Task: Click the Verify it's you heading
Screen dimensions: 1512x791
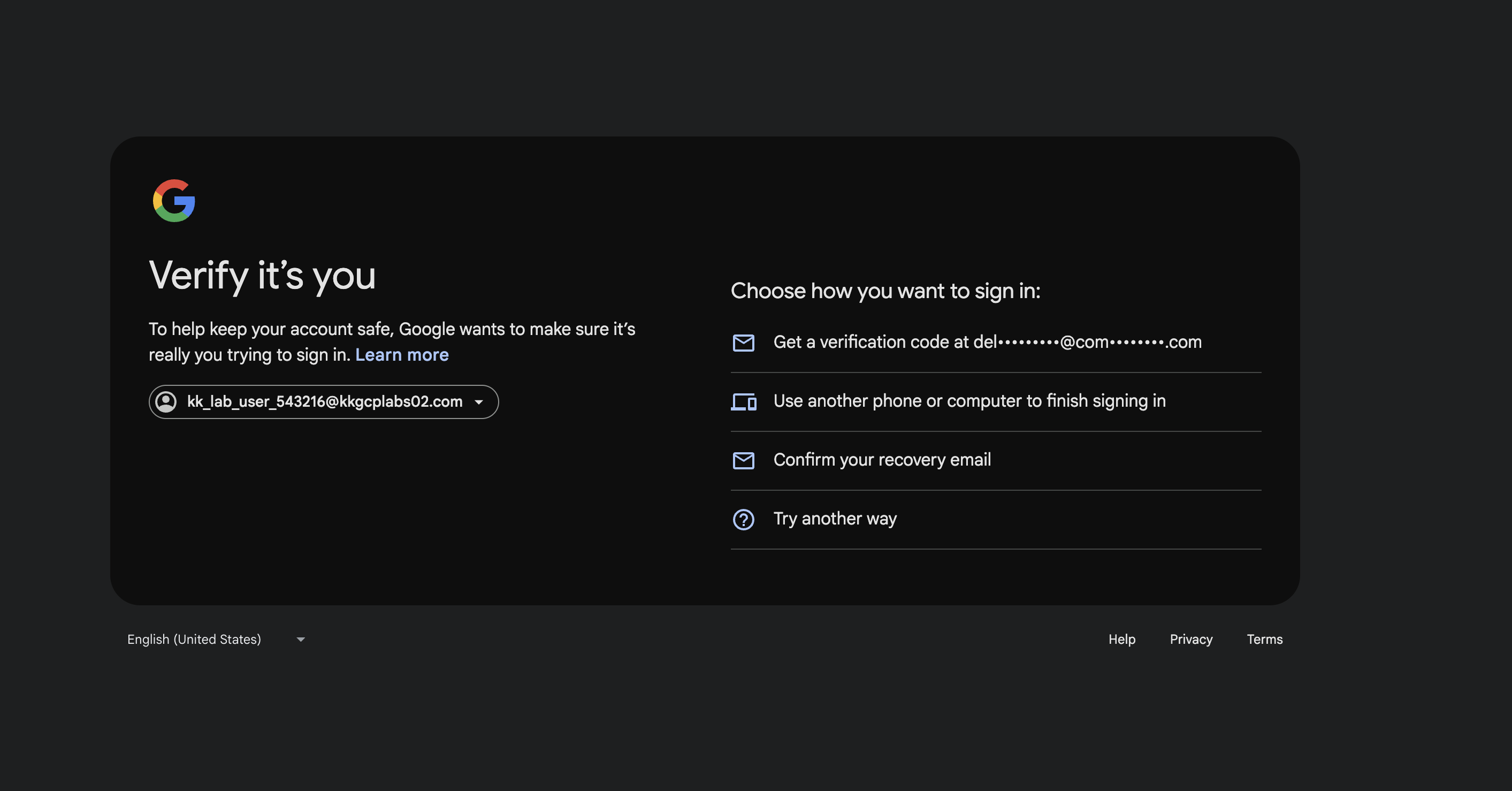Action: pyautogui.click(x=262, y=276)
